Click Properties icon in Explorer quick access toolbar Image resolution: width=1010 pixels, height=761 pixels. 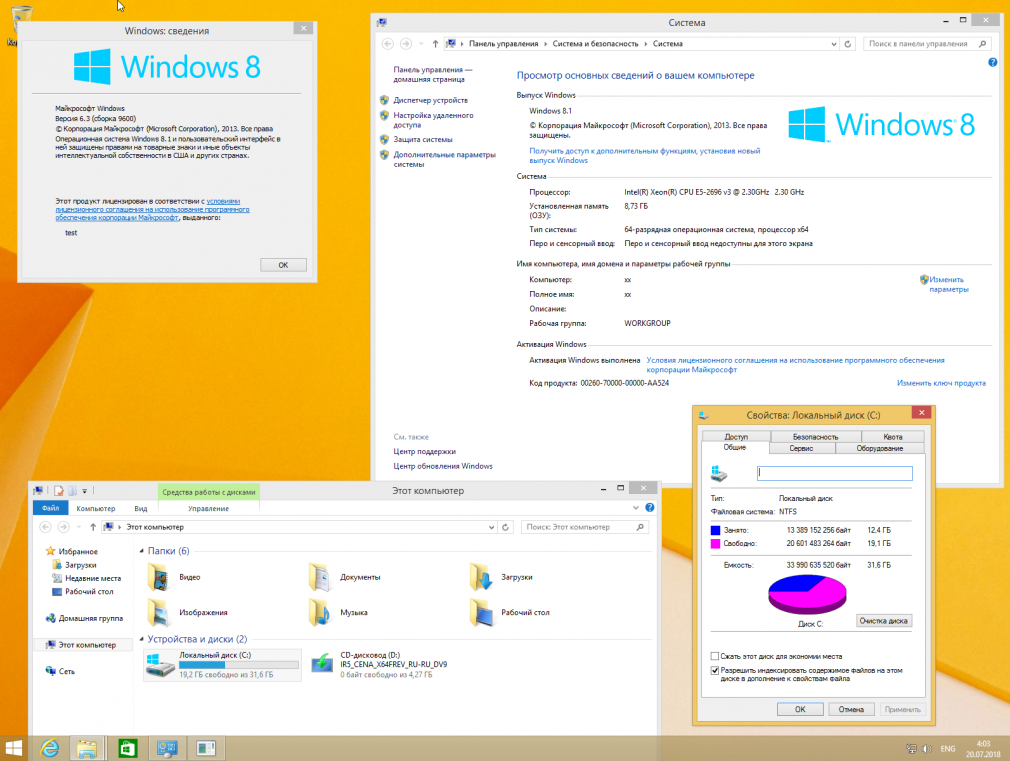coord(59,491)
